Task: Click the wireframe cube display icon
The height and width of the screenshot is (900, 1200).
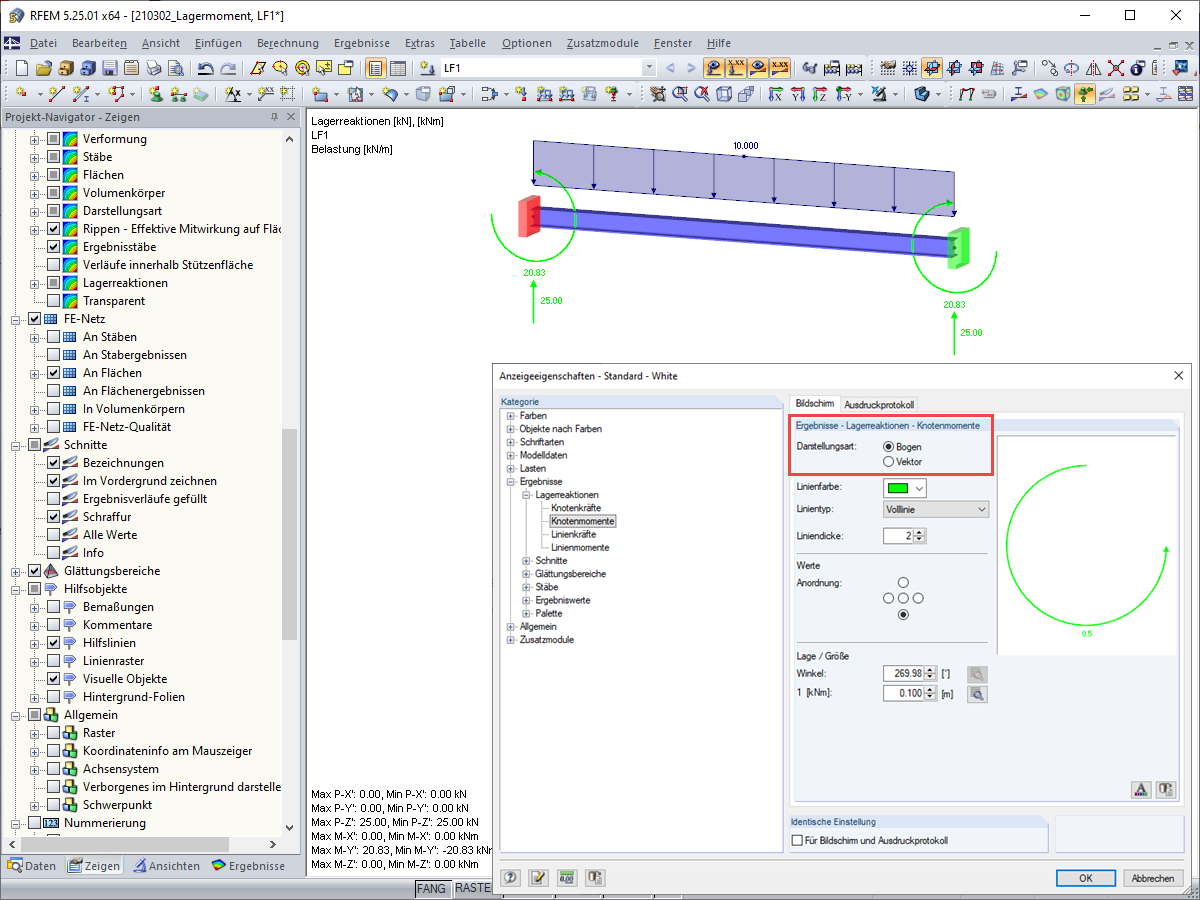Action: tap(722, 93)
